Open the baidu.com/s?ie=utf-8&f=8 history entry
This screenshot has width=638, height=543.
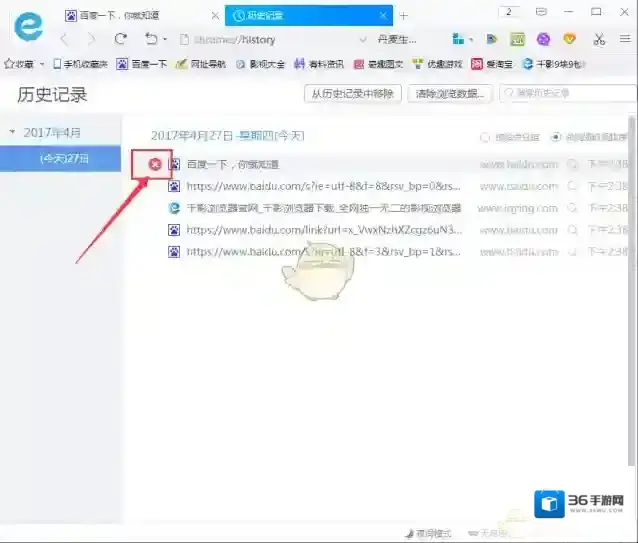coord(324,186)
